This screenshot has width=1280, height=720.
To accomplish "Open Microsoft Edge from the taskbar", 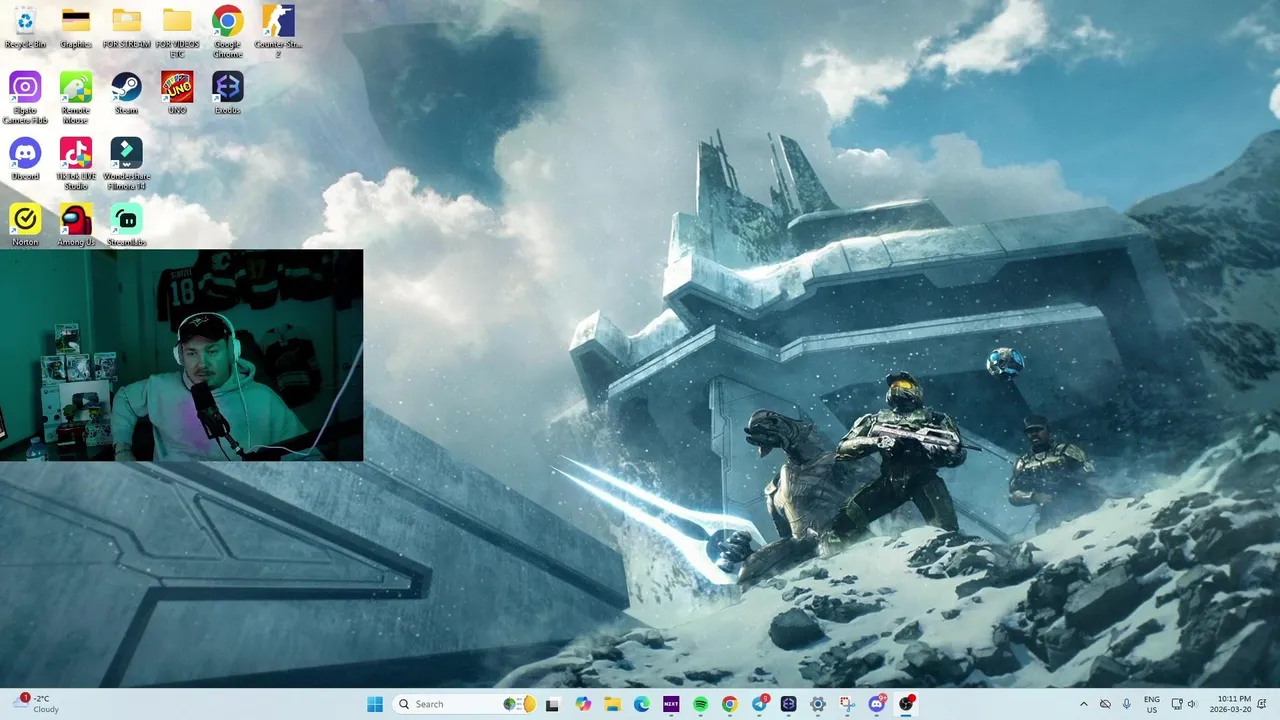I will coord(641,704).
